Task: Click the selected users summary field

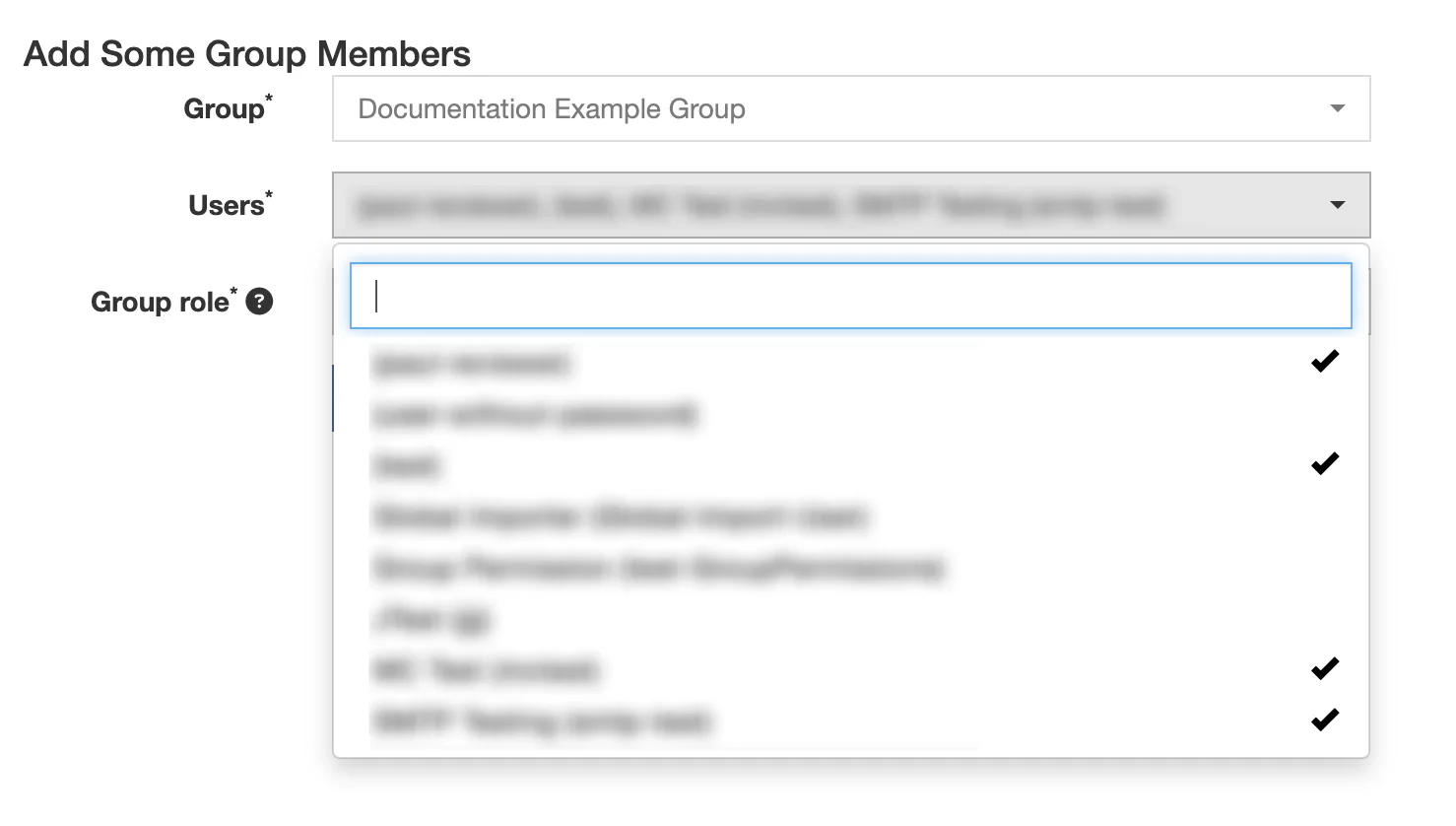Action: (761, 205)
